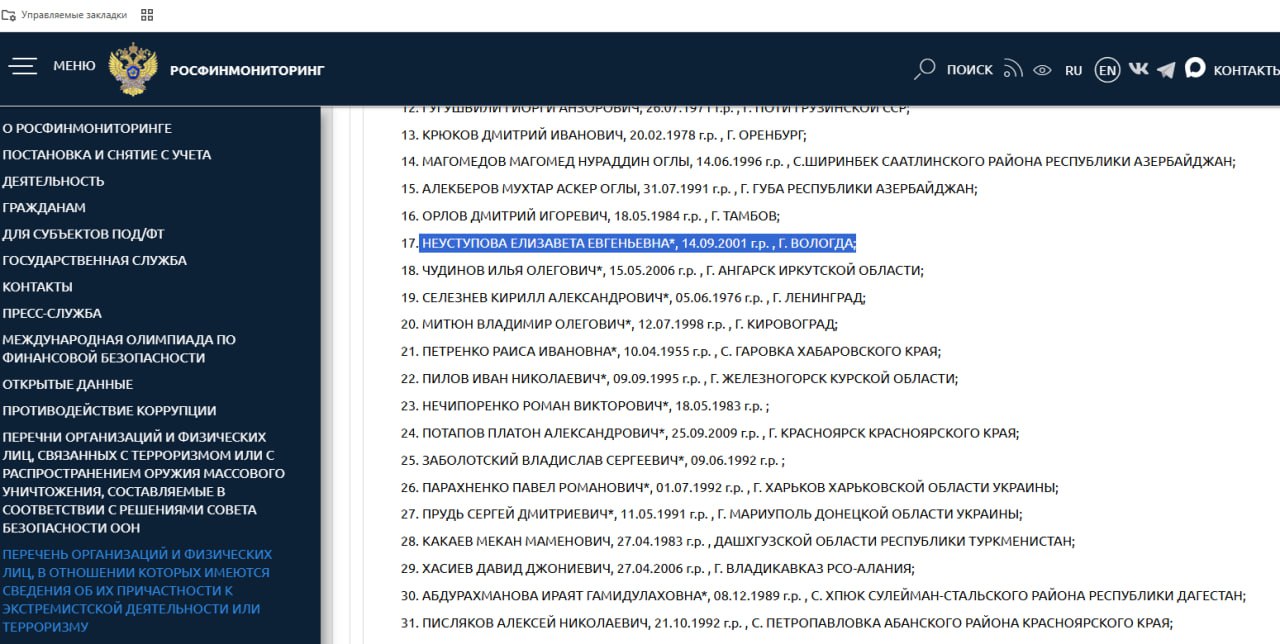Expand the Деятельность sidebar section

53,181
